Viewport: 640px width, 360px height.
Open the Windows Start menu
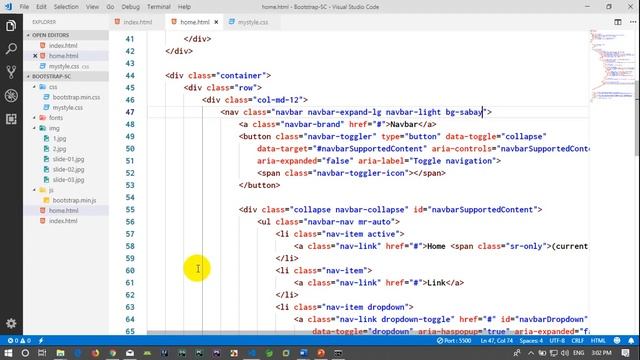[x=8, y=353]
